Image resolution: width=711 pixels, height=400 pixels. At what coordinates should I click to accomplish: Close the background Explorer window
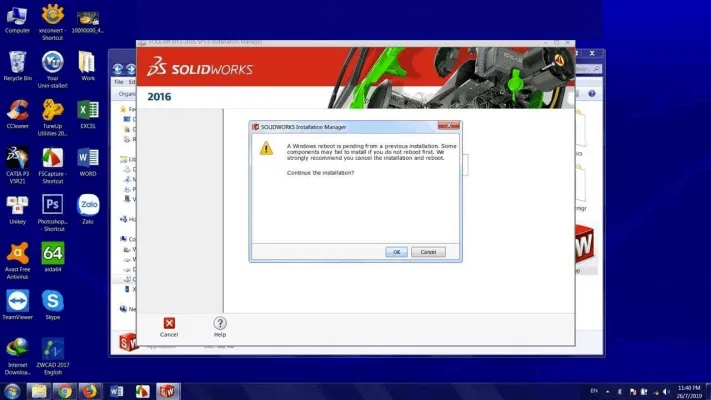pyautogui.click(x=592, y=54)
